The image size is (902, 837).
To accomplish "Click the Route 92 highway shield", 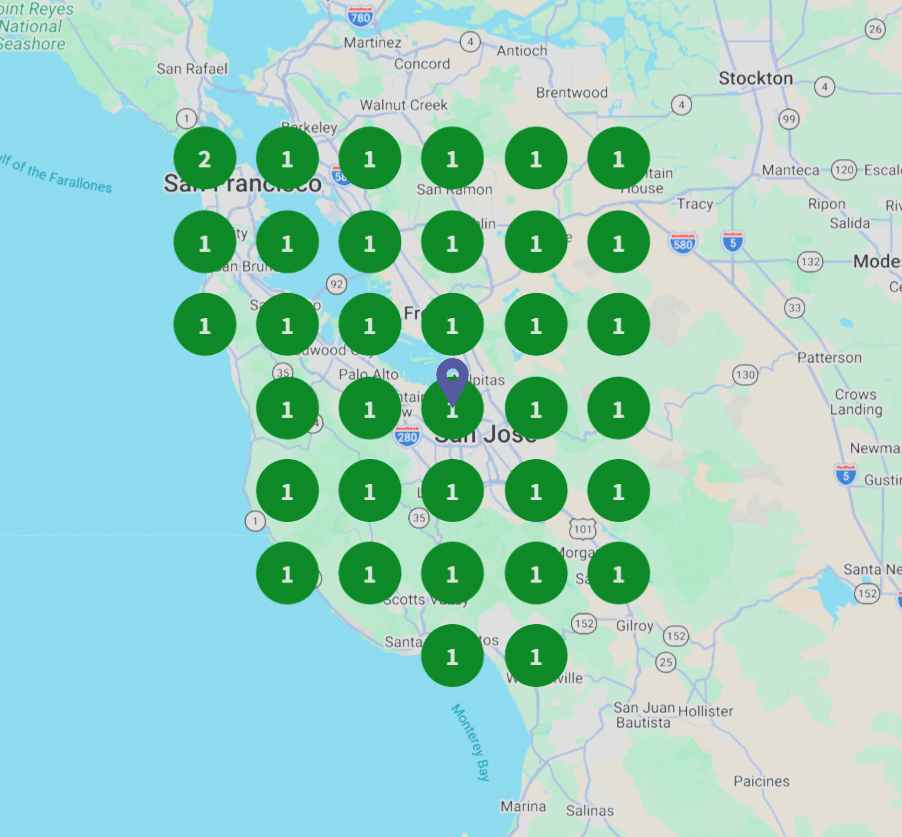I will [336, 285].
